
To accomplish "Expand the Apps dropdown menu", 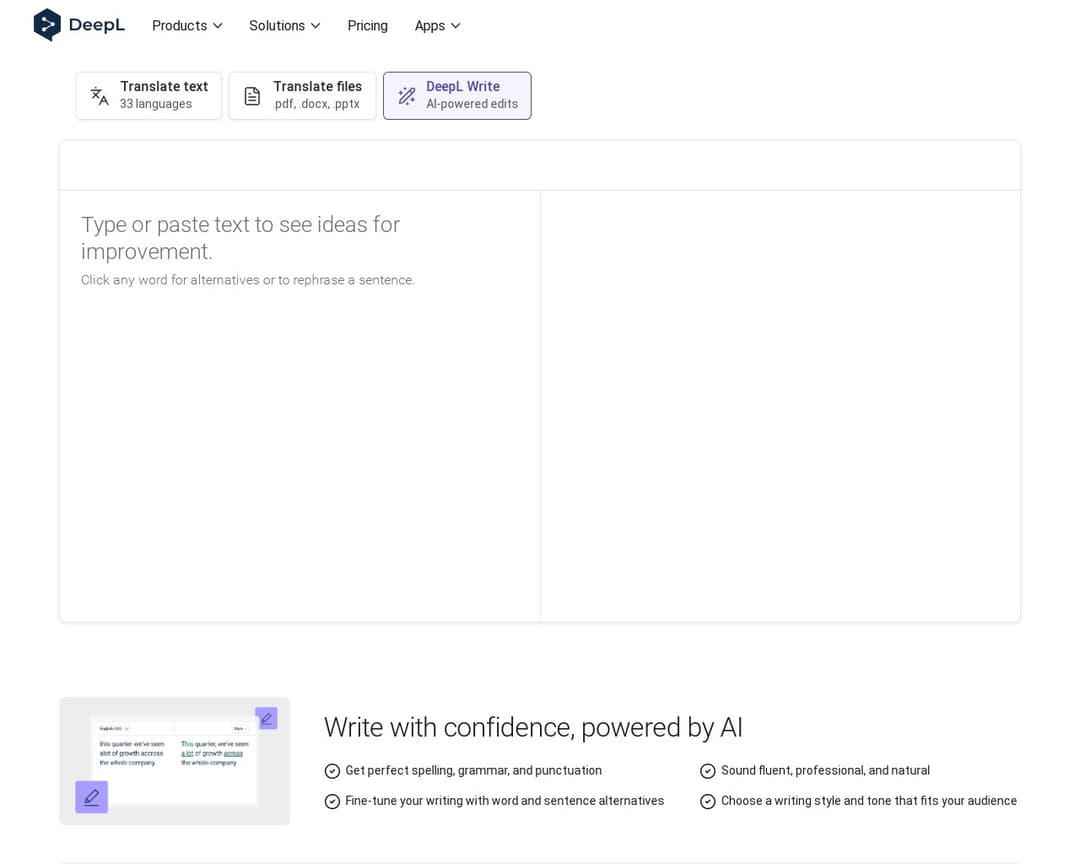I will (438, 26).
